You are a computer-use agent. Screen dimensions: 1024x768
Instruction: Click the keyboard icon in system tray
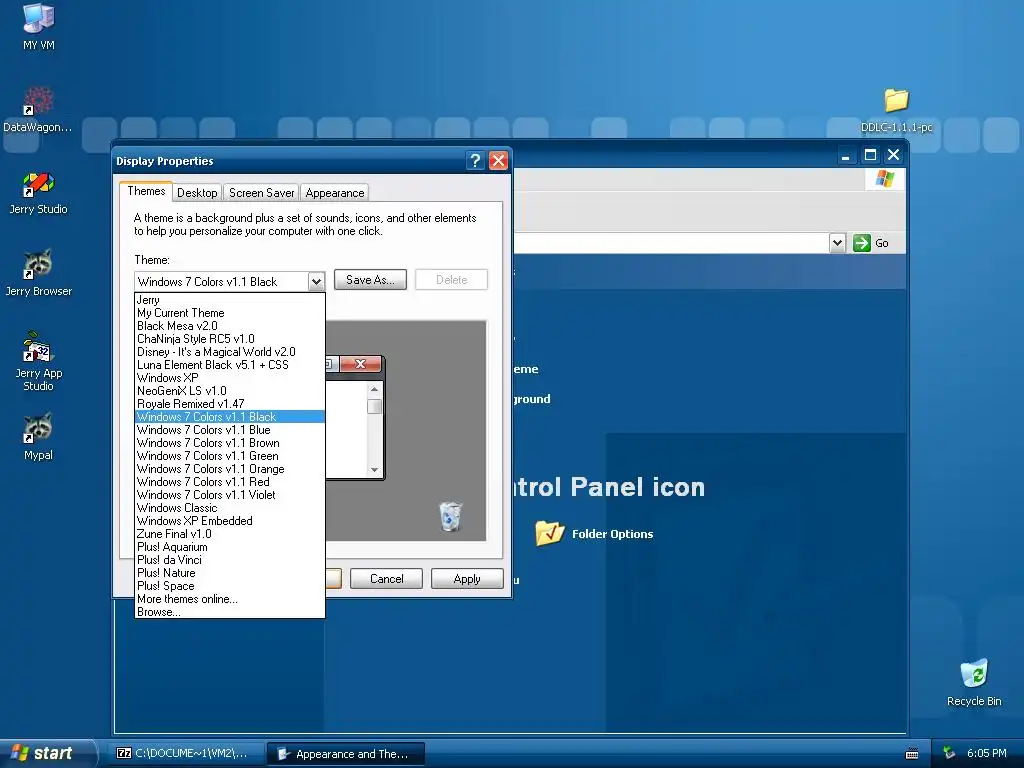tap(912, 754)
